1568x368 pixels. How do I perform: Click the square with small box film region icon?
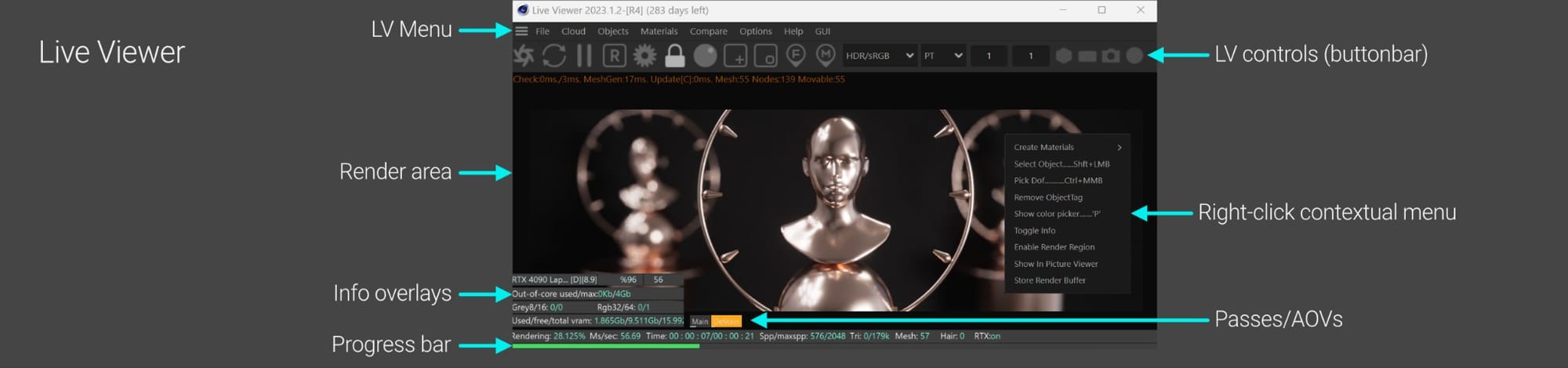765,56
